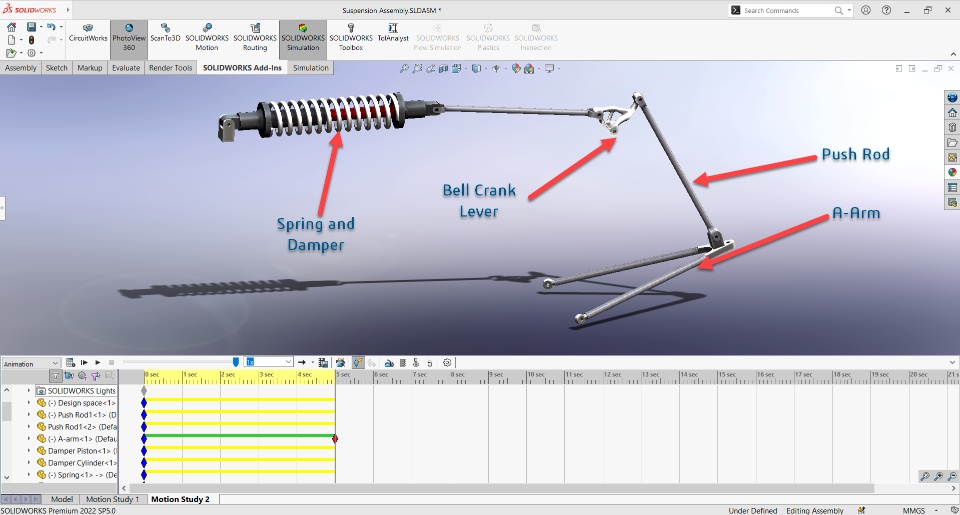Click the Section View icon
The width and height of the screenshot is (960, 515).
coord(443,69)
